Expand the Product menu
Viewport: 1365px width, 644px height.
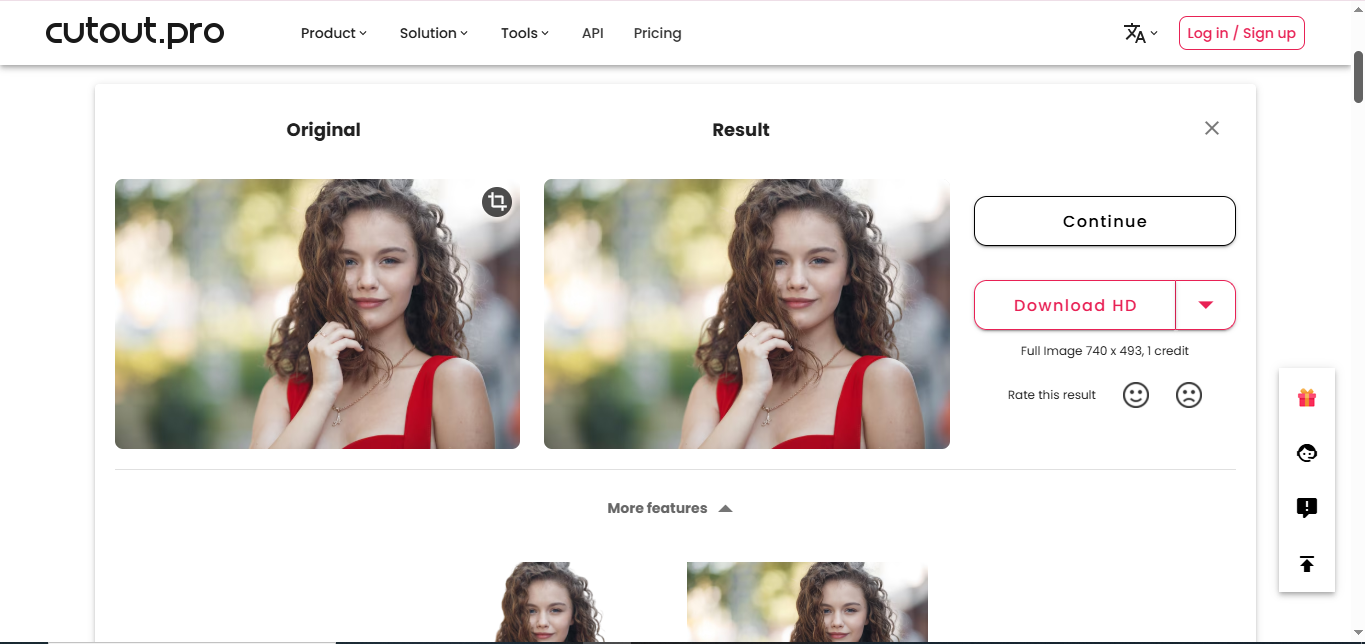pyautogui.click(x=333, y=32)
